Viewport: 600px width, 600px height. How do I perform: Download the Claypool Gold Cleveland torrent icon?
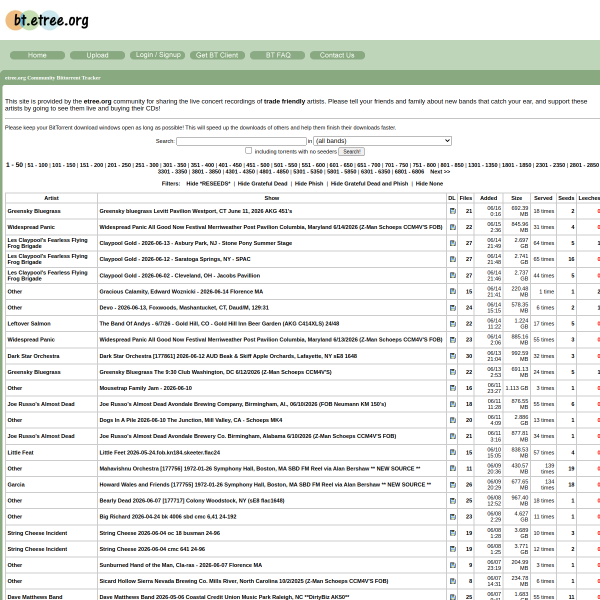pos(453,276)
